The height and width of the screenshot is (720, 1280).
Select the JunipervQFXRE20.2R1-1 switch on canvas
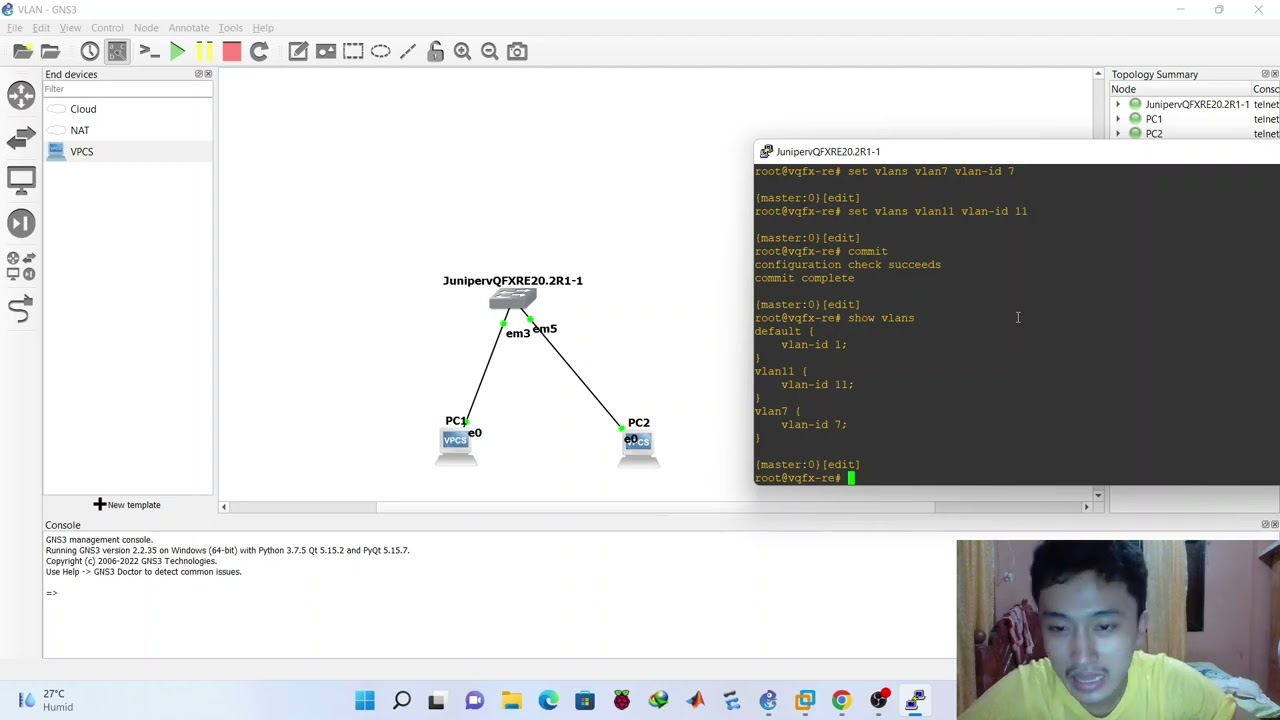(x=512, y=298)
